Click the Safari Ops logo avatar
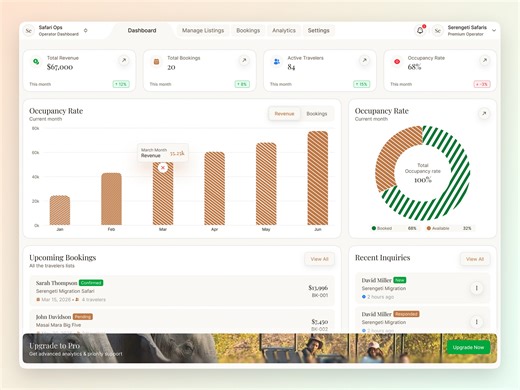 (x=29, y=31)
